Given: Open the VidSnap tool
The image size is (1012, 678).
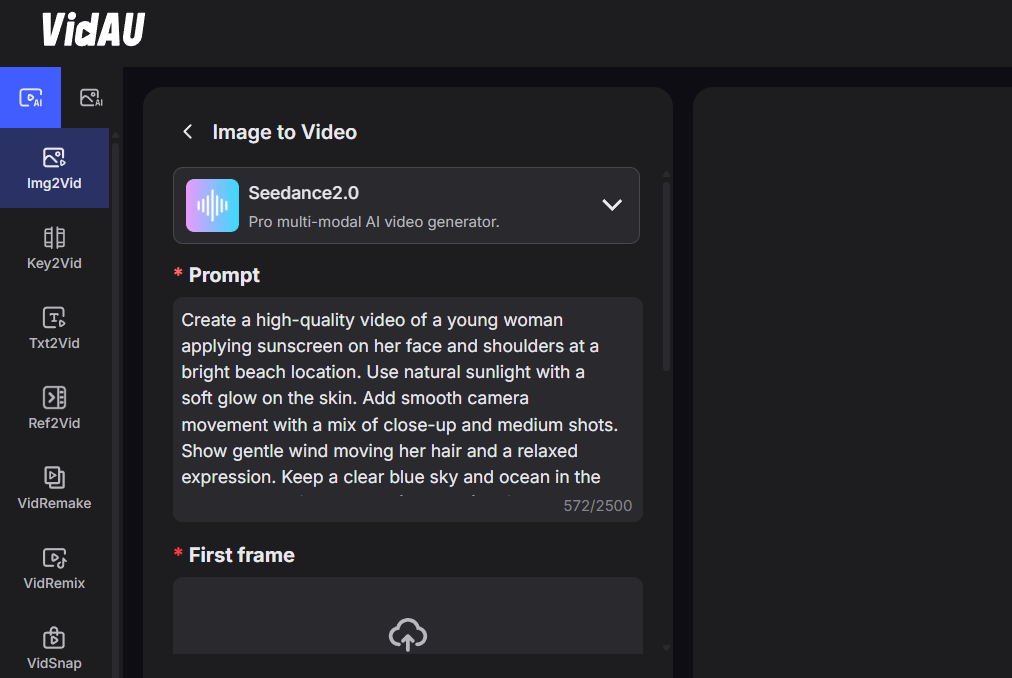Looking at the screenshot, I should click(54, 648).
